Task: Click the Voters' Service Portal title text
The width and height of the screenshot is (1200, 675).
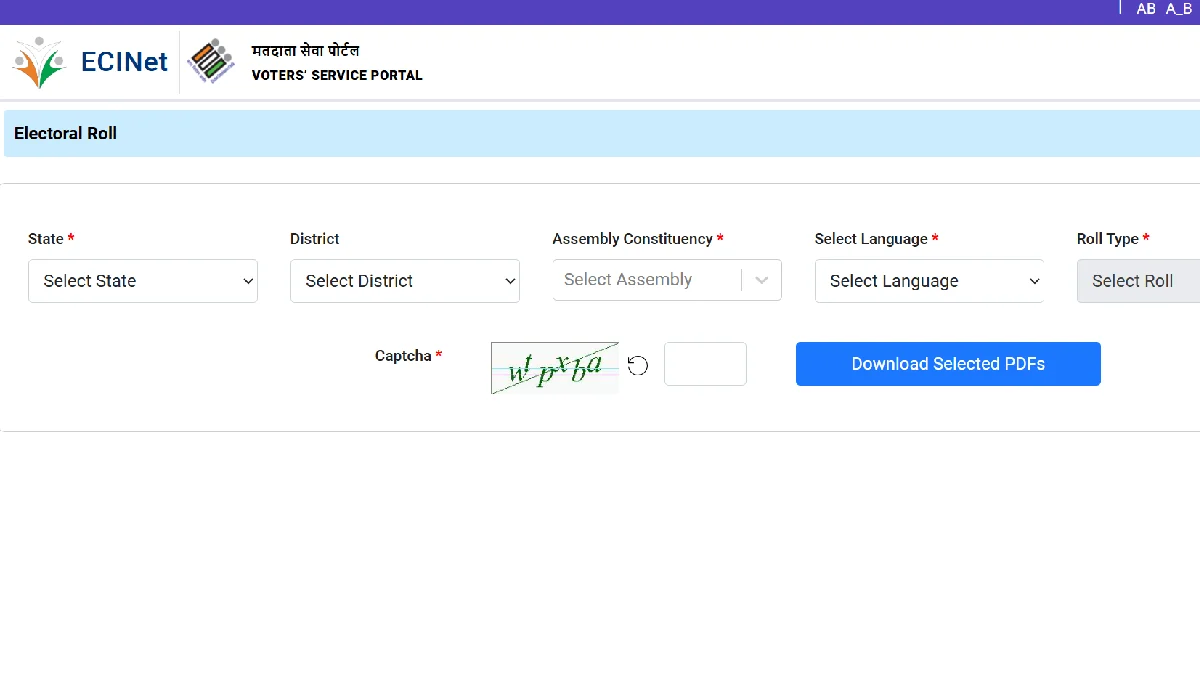Action: click(x=337, y=75)
